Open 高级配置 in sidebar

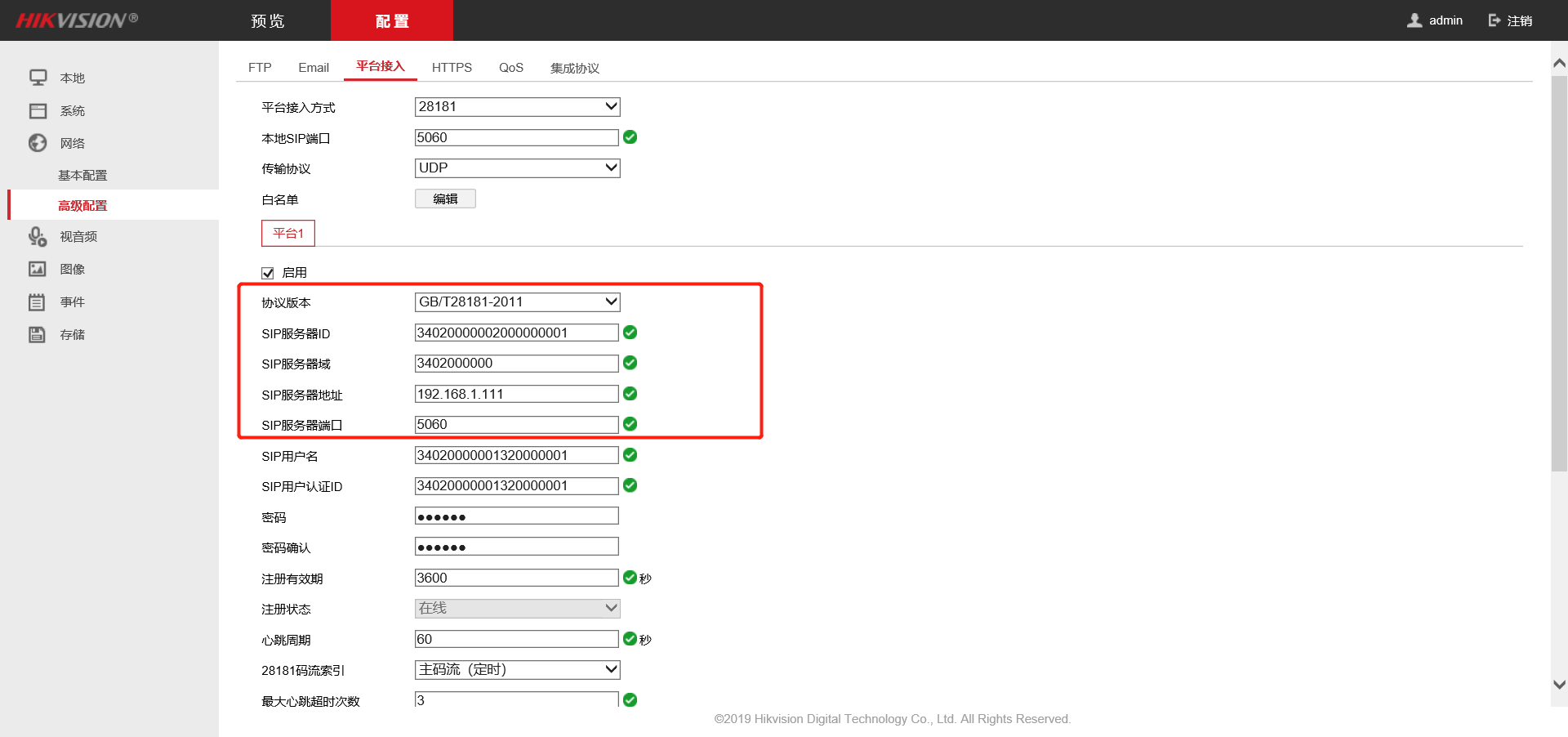coord(82,205)
